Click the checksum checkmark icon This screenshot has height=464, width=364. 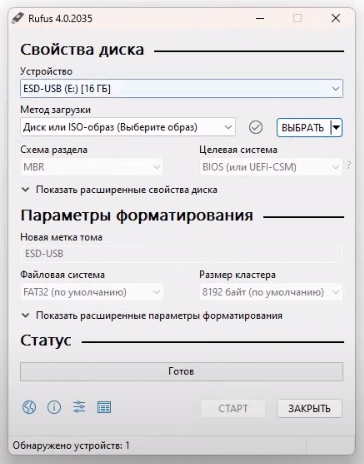(x=256, y=127)
